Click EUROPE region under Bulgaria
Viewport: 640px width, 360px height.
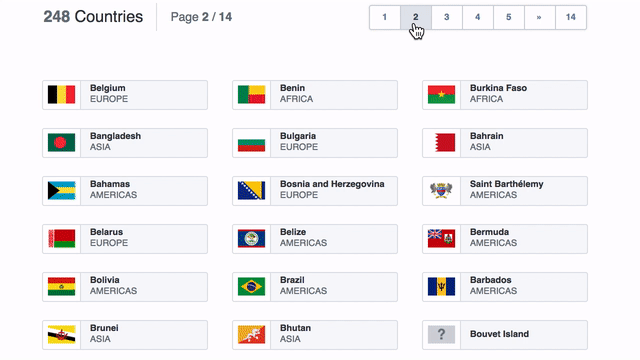pyautogui.click(x=299, y=147)
